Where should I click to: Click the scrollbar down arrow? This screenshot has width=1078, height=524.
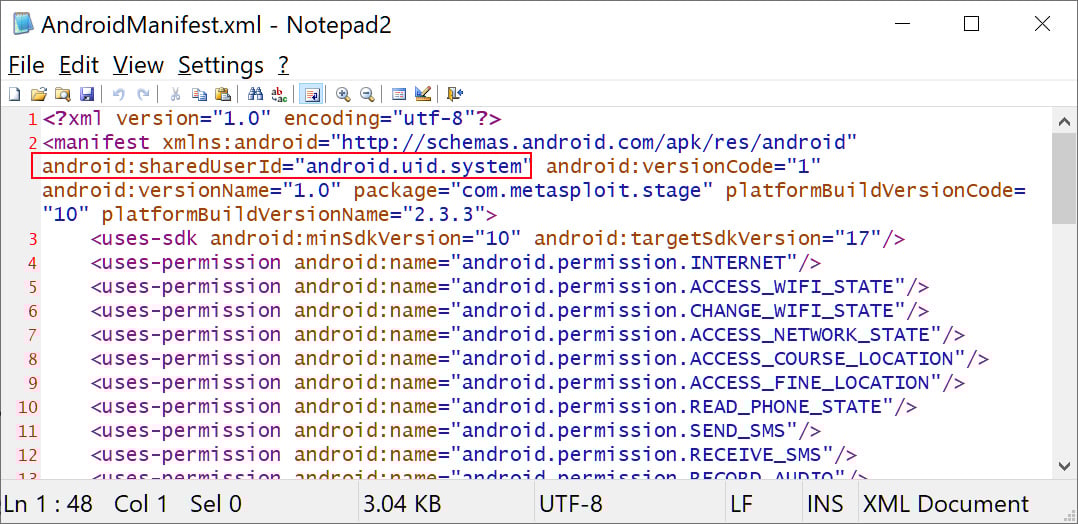click(1064, 466)
